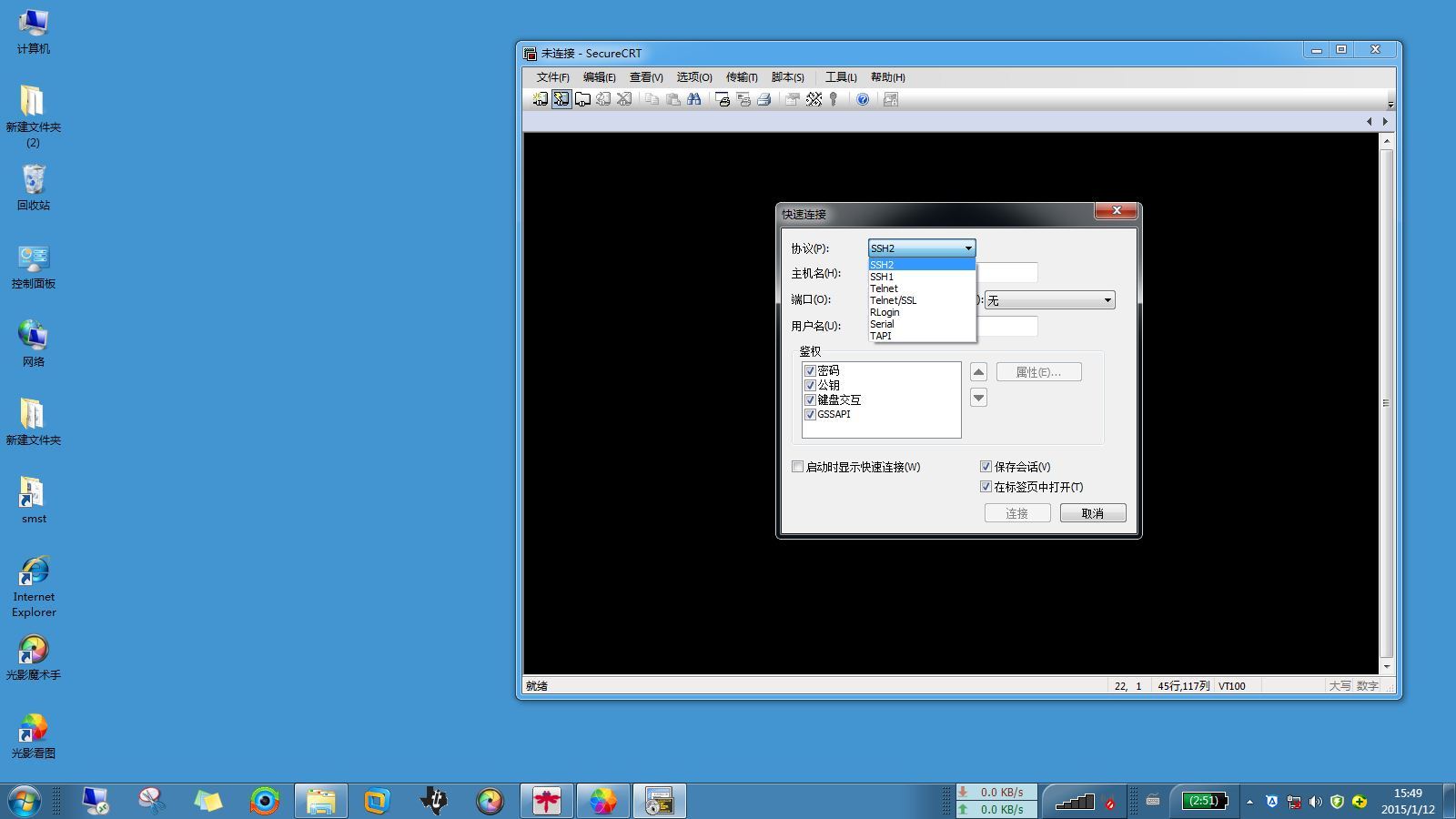This screenshot has width=1456, height=819.
Task: Click the Connect toolbar icon
Action: 540,99
